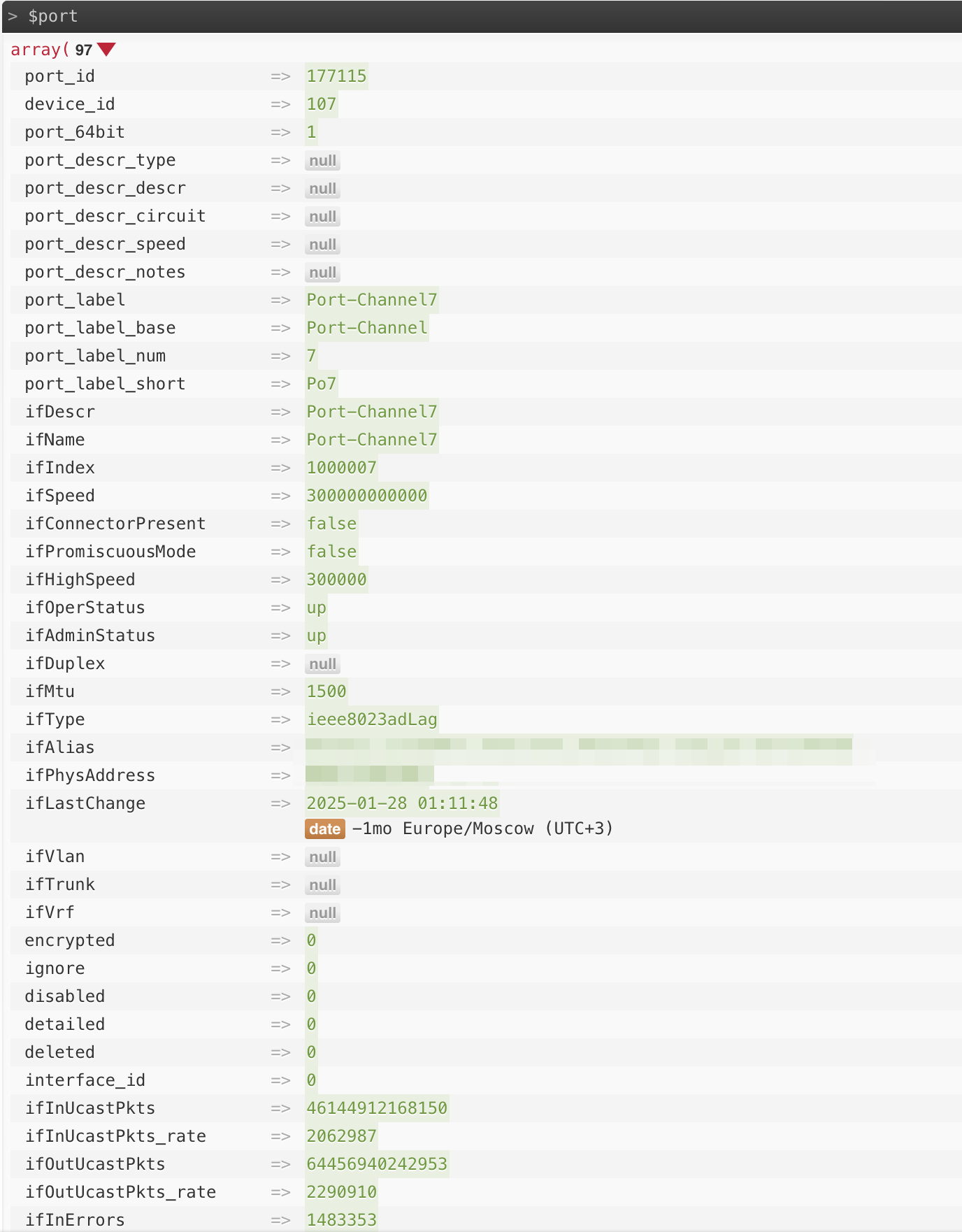This screenshot has width=962, height=1232.
Task: Select the port_id value 177115
Action: click(336, 76)
